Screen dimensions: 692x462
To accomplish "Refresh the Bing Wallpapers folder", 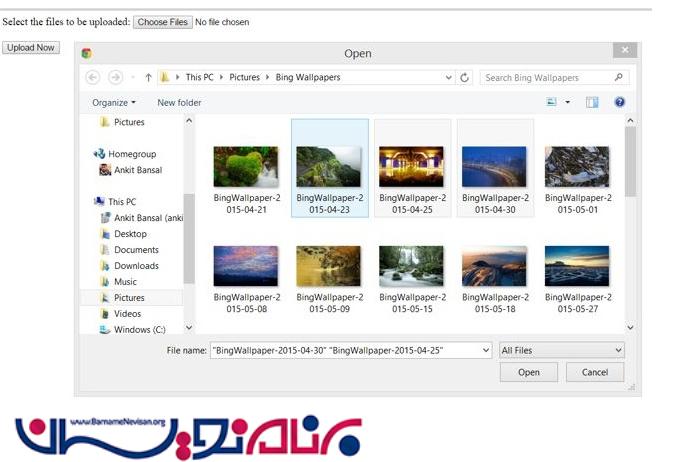I will tap(464, 78).
